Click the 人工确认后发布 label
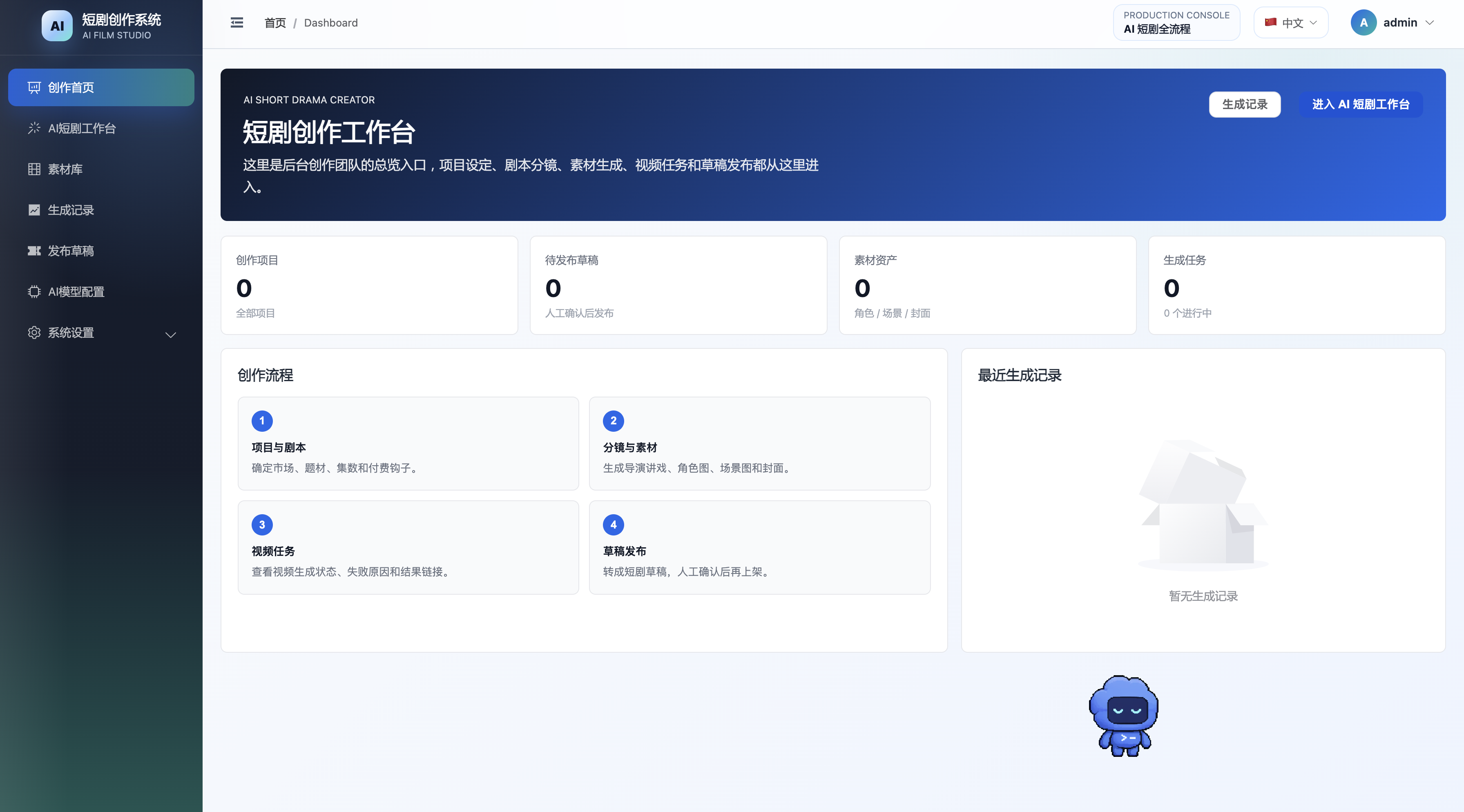The width and height of the screenshot is (1464, 812). tap(579, 313)
